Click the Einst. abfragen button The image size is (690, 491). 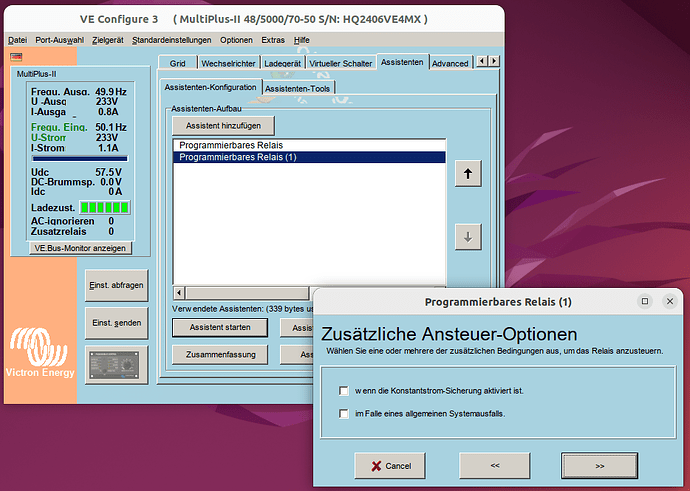coord(116,285)
